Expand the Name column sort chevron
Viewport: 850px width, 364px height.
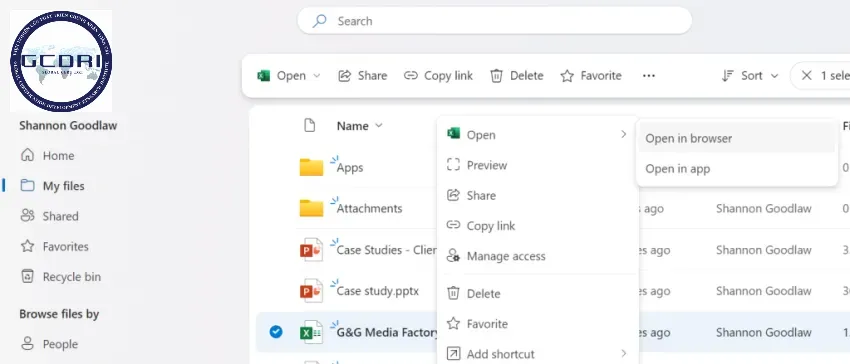(x=379, y=126)
